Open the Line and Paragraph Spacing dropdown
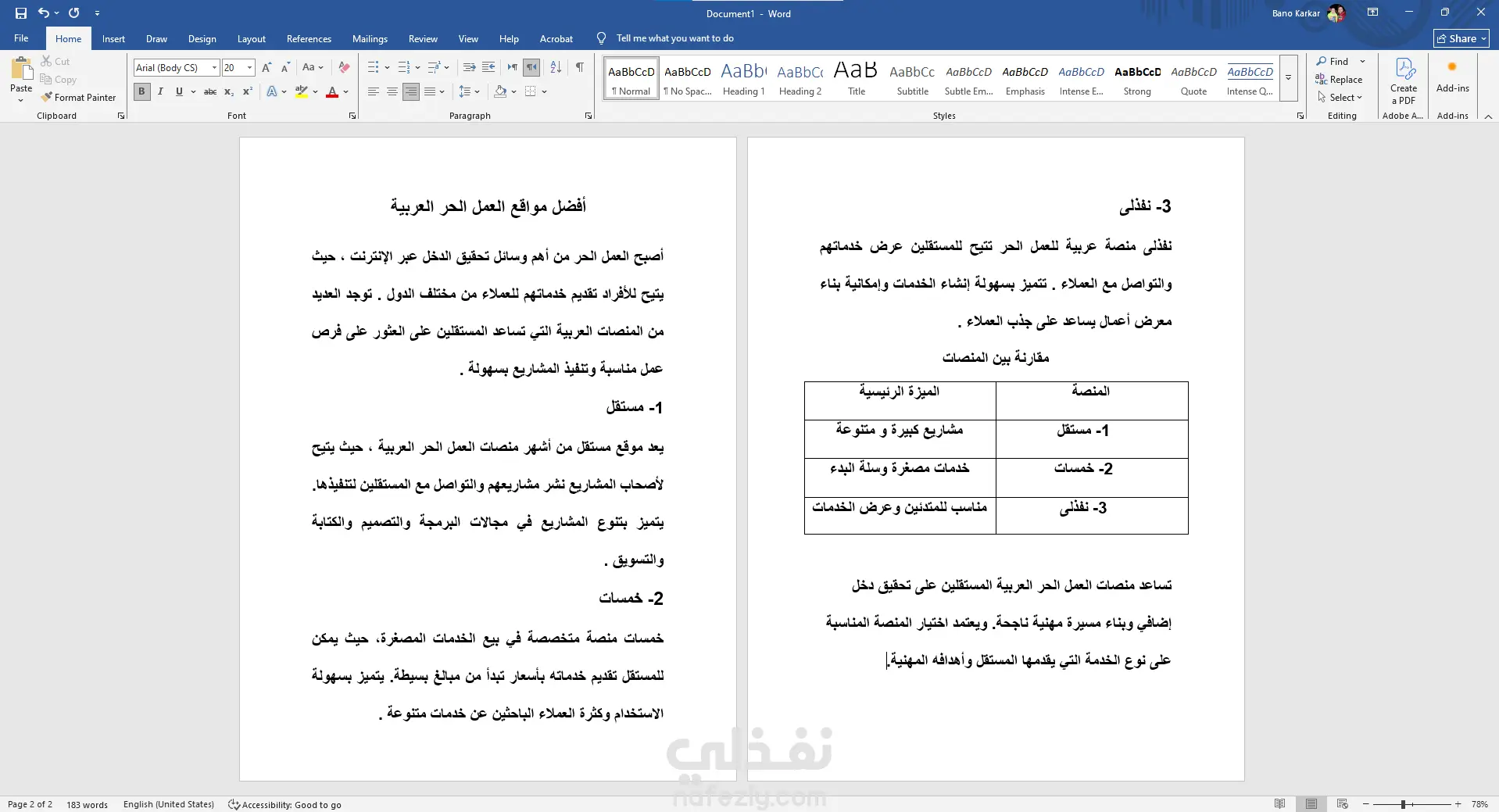This screenshot has height=812, width=1499. click(x=469, y=91)
